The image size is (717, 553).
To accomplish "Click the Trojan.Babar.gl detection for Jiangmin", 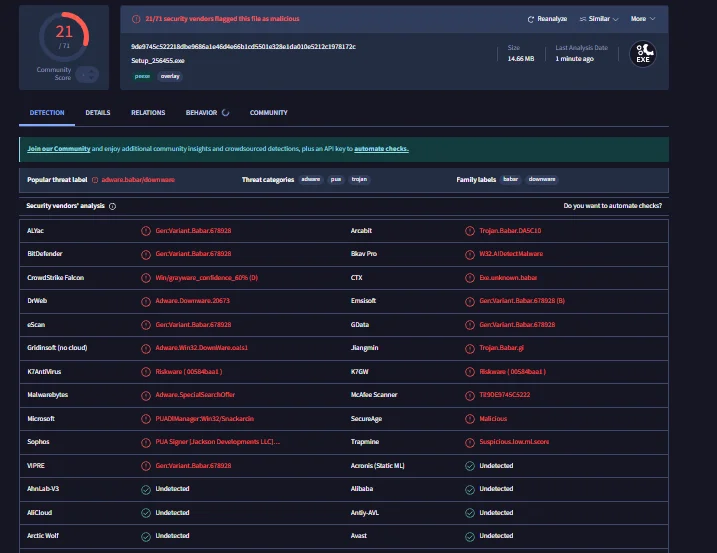I will 502,348.
